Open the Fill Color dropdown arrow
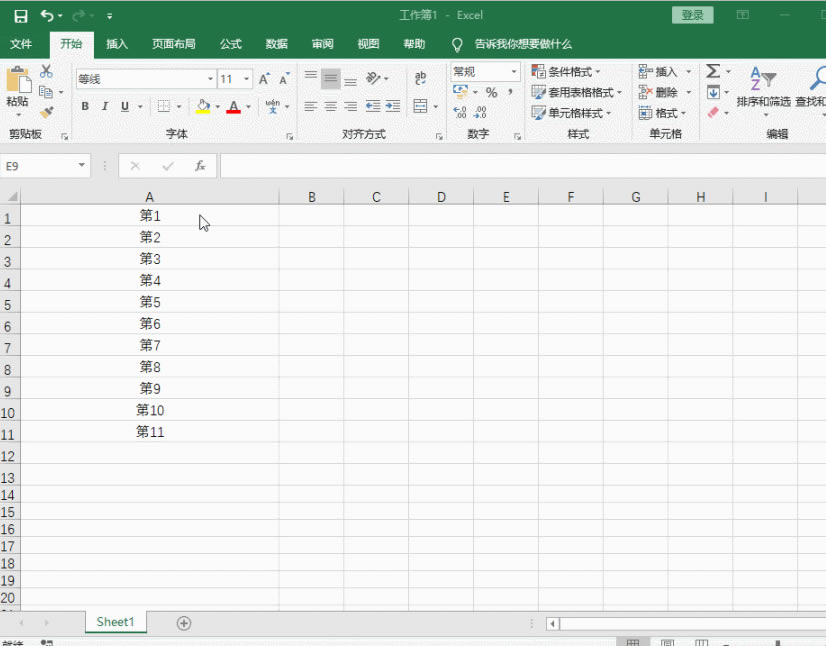Screen dimensions: 826x646 coord(218,106)
